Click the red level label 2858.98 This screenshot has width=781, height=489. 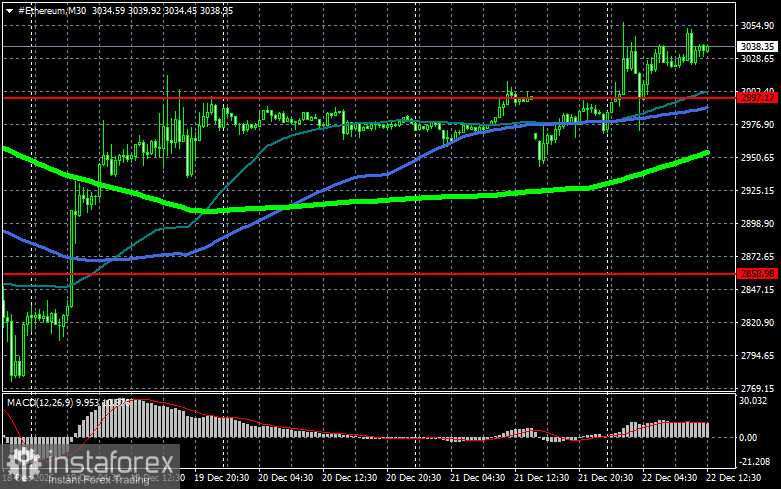click(757, 273)
